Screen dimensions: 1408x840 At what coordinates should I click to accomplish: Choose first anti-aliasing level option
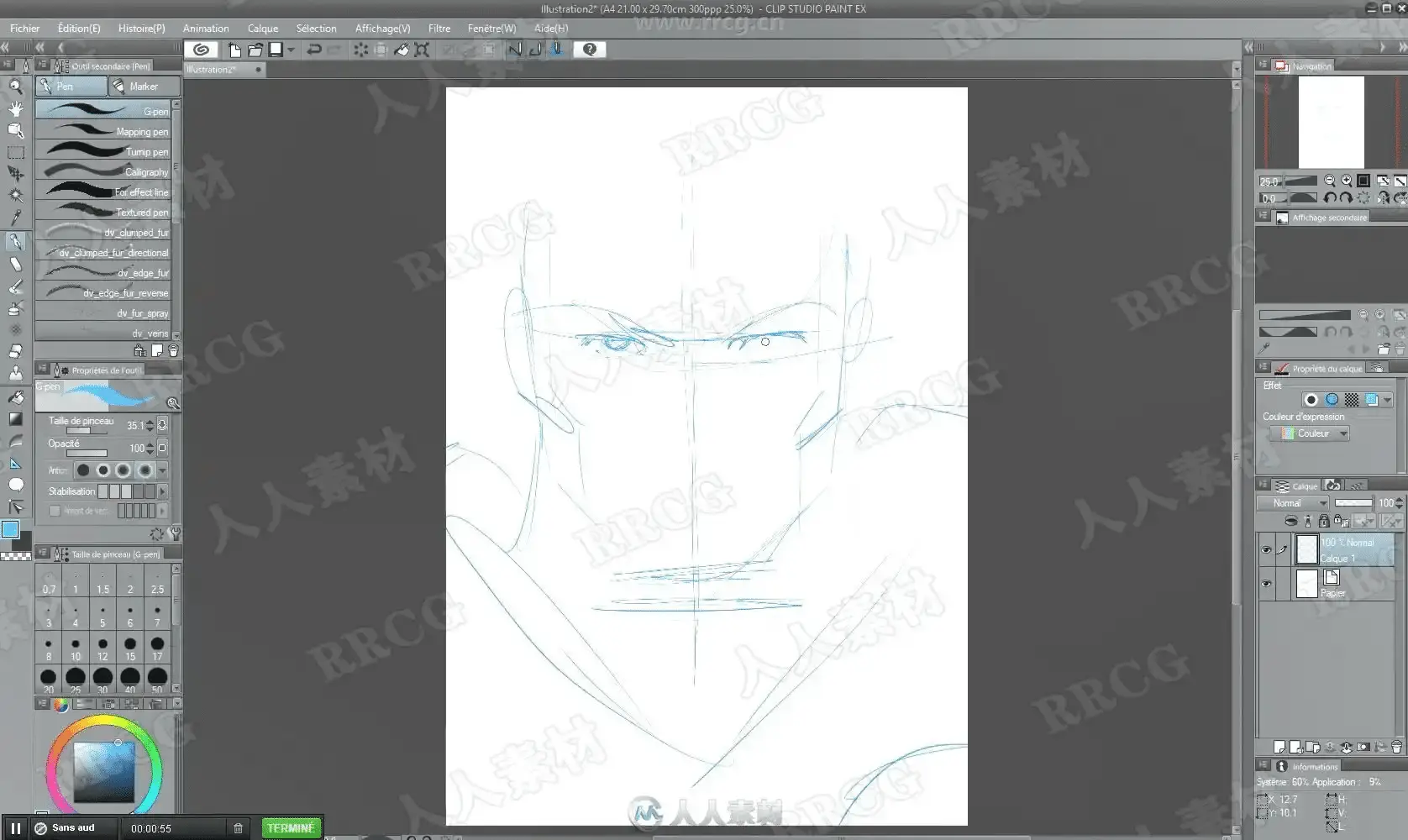[x=83, y=470]
